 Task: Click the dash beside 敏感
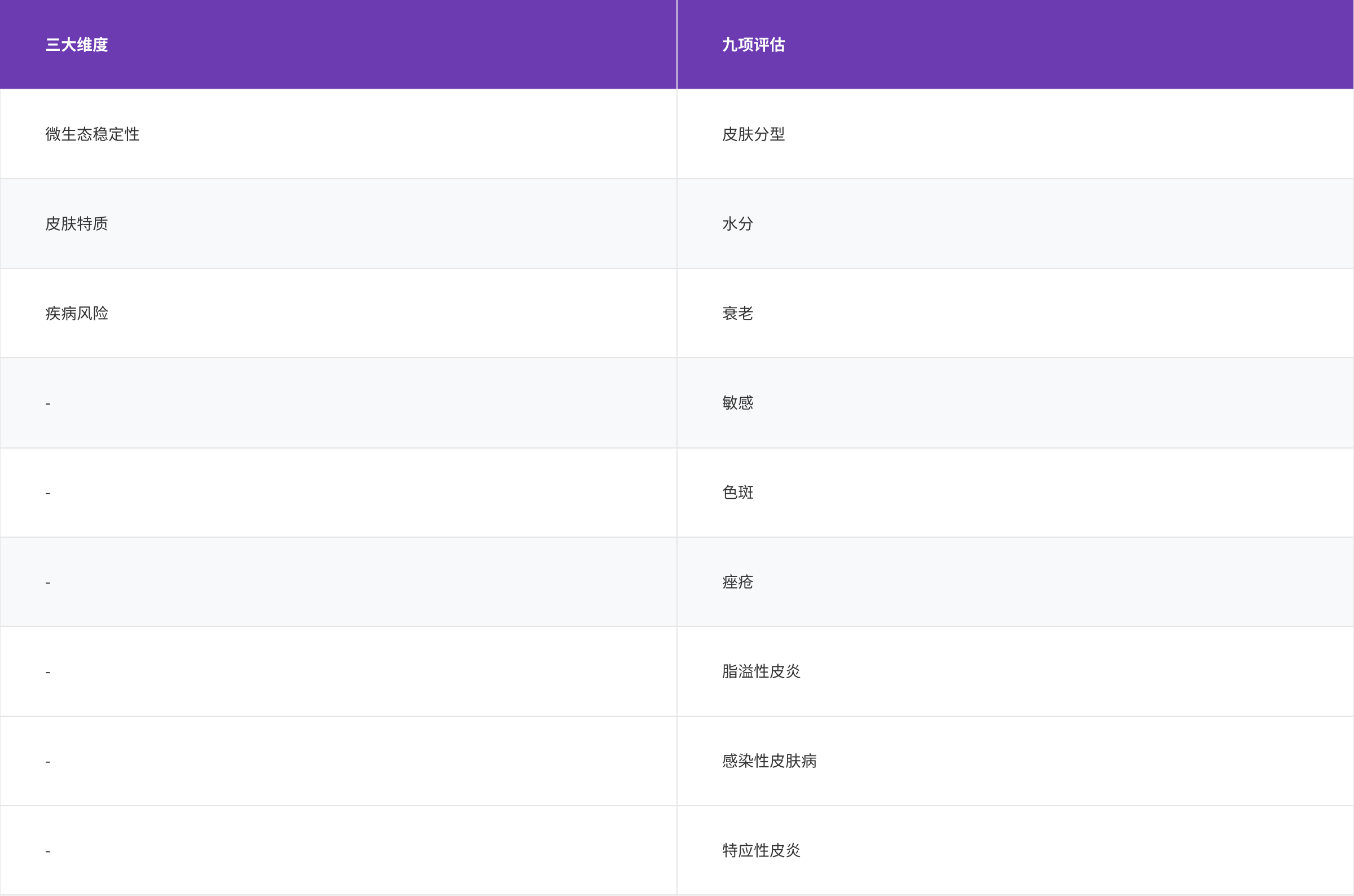click(48, 403)
